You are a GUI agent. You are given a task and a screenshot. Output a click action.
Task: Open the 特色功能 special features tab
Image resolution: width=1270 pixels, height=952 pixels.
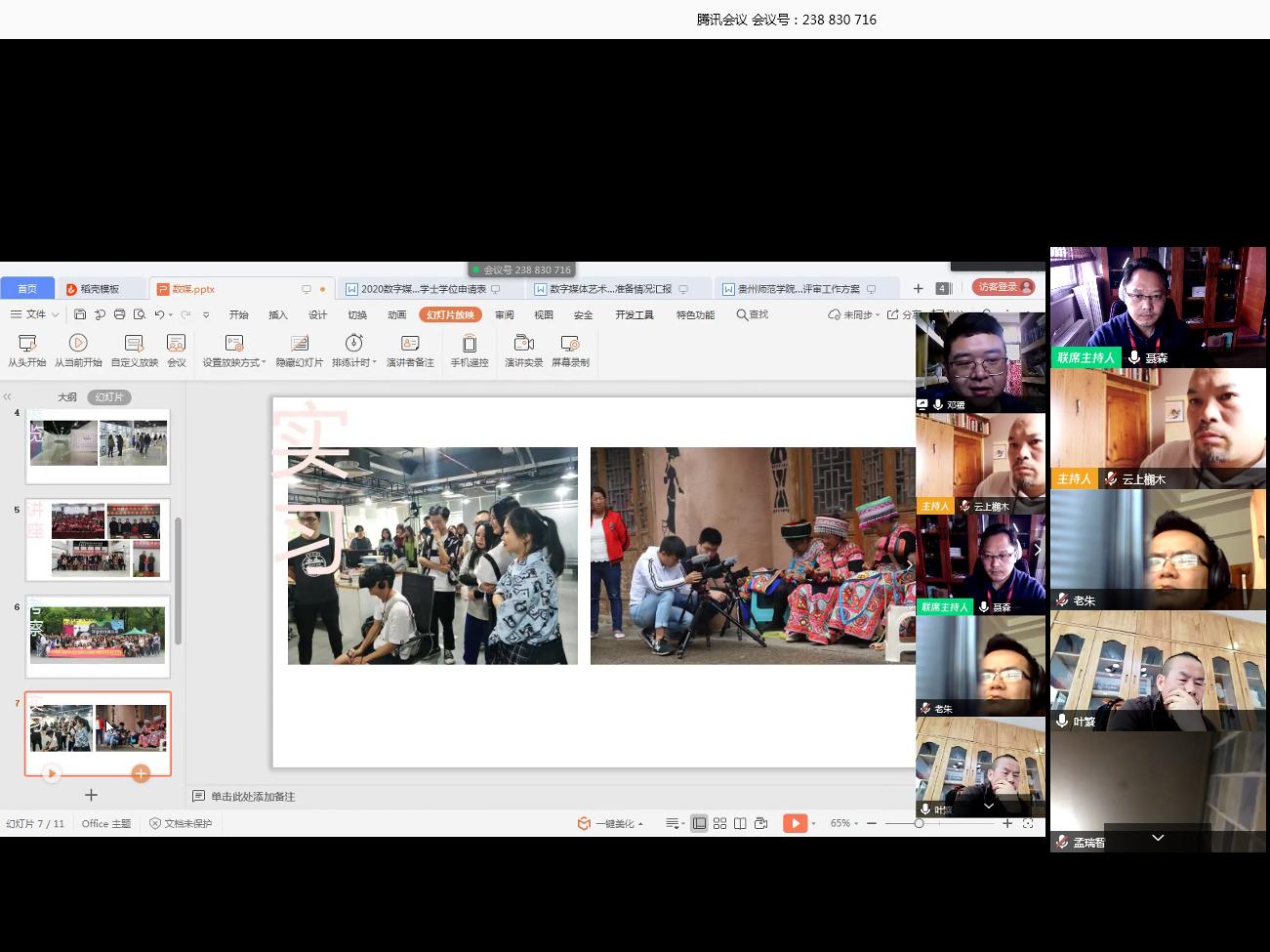[x=695, y=314]
